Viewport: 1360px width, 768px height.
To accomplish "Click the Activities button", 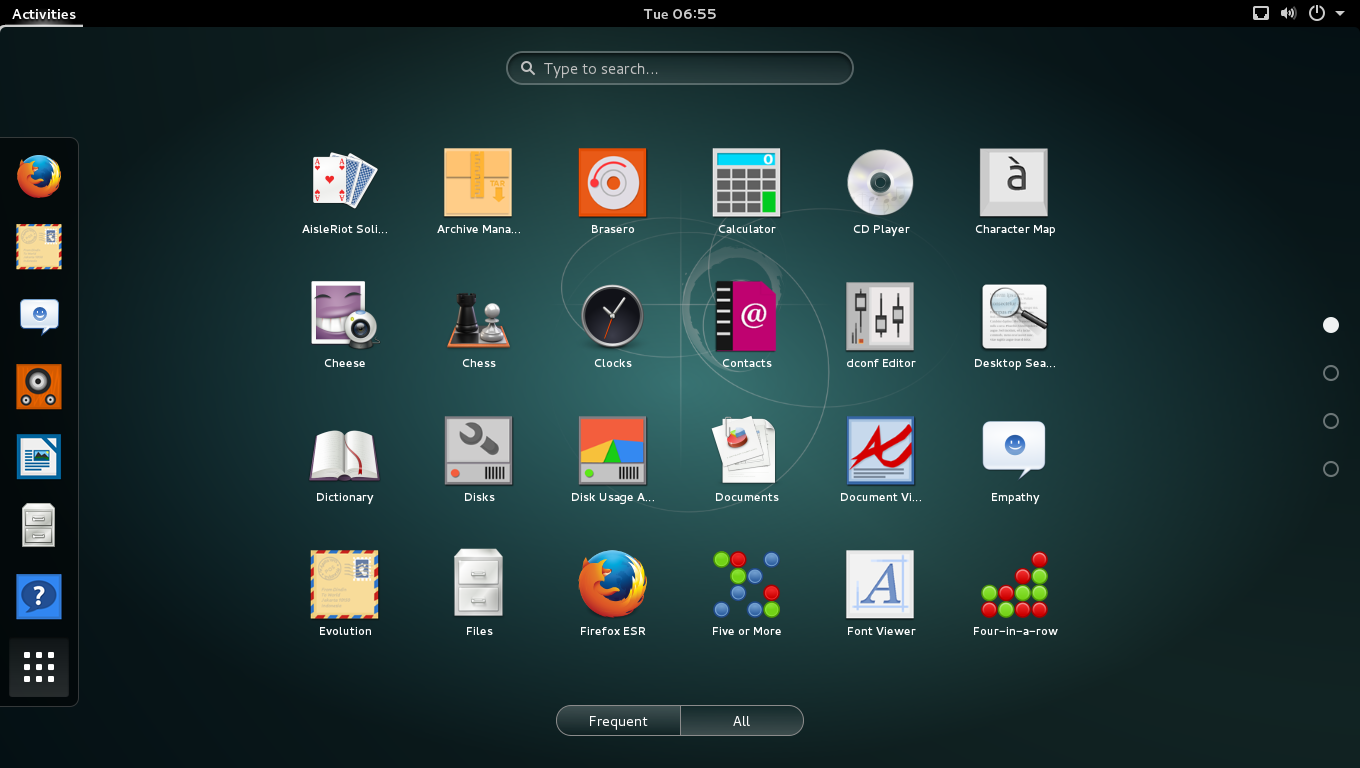I will (x=43, y=14).
